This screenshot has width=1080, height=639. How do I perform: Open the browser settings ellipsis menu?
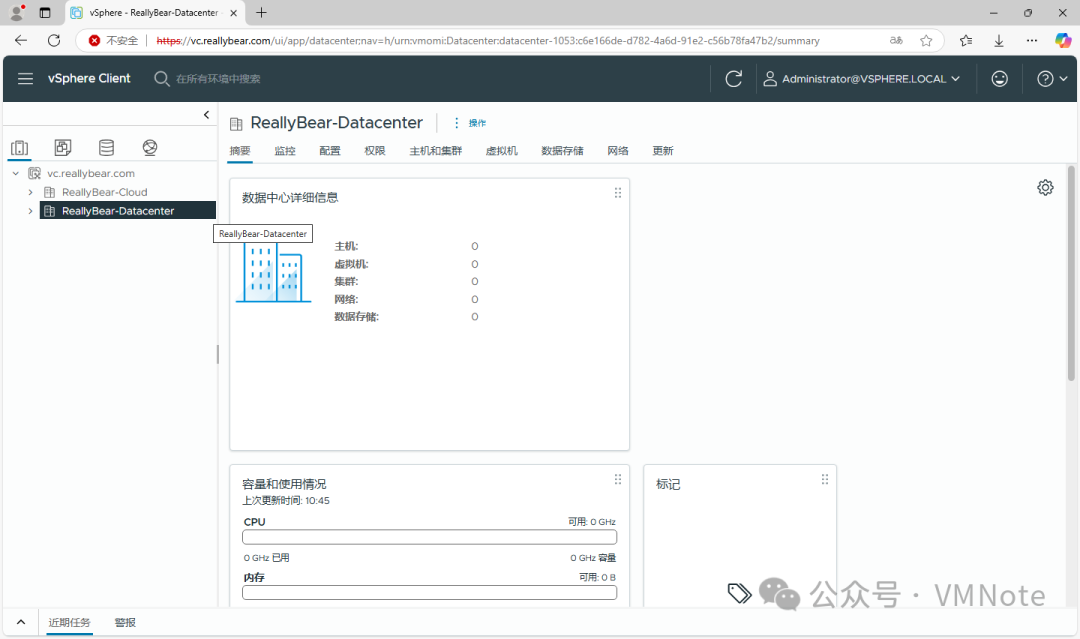pos(1032,41)
